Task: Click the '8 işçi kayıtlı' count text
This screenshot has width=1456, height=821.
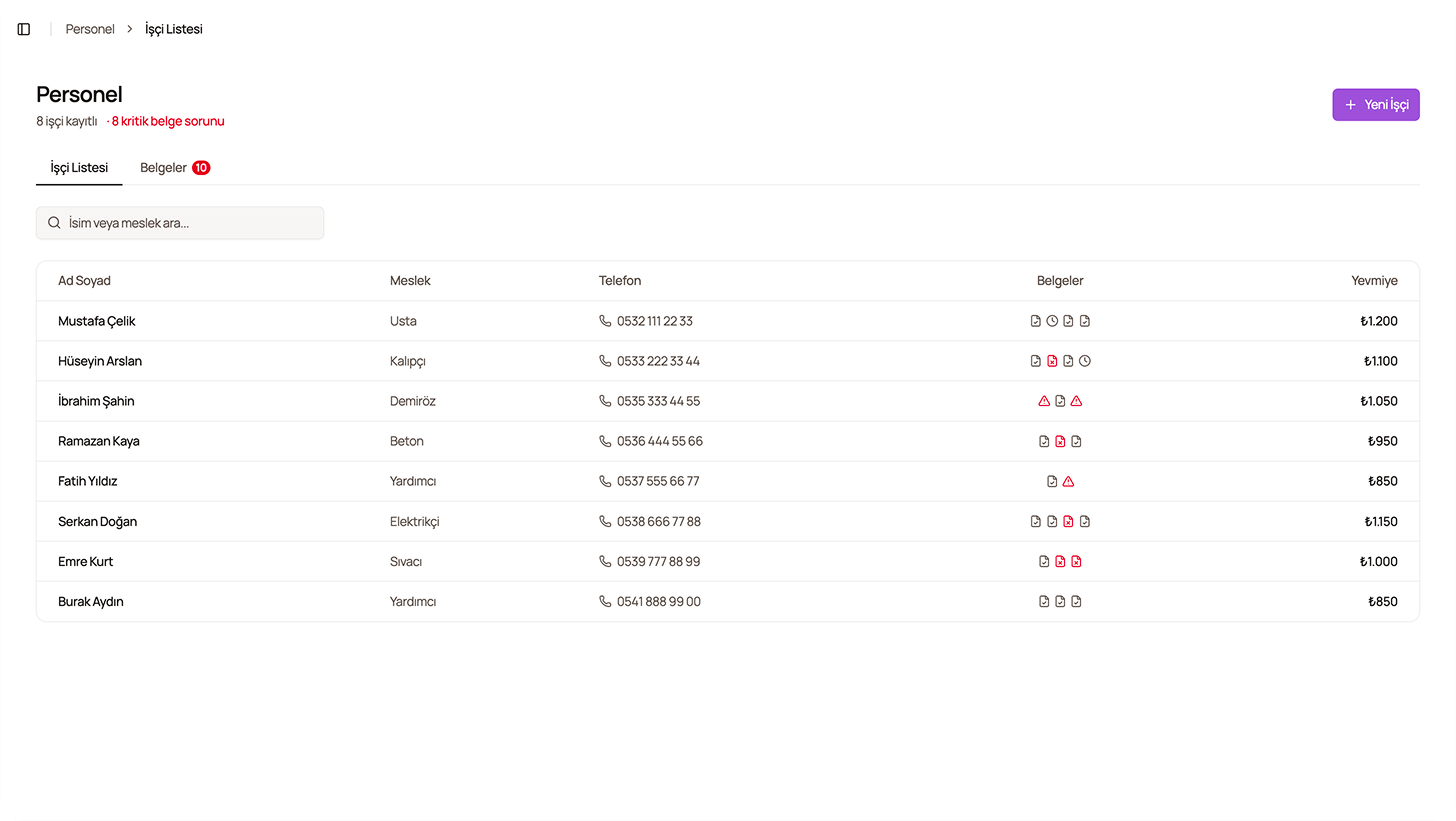Action: point(67,121)
